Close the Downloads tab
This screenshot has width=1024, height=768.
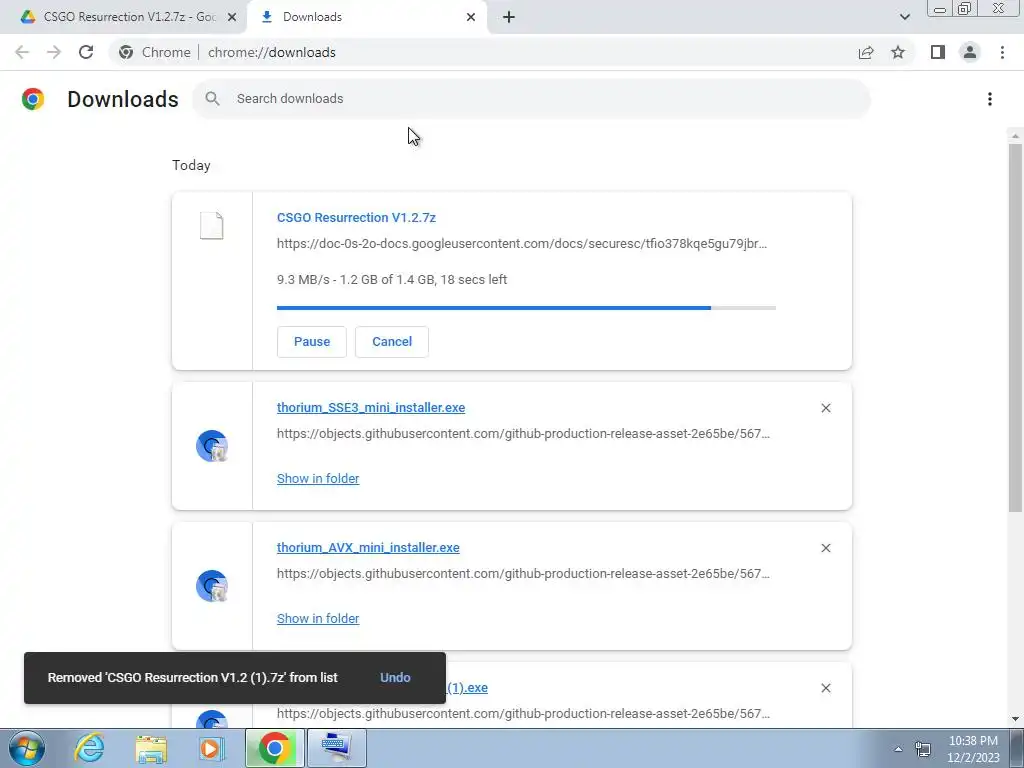pyautogui.click(x=471, y=17)
